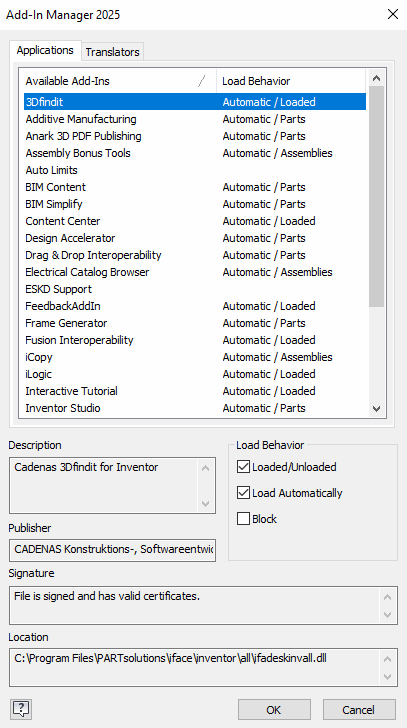Click the signed certificates signature text
The height and width of the screenshot is (728, 407).
[x=107, y=596]
